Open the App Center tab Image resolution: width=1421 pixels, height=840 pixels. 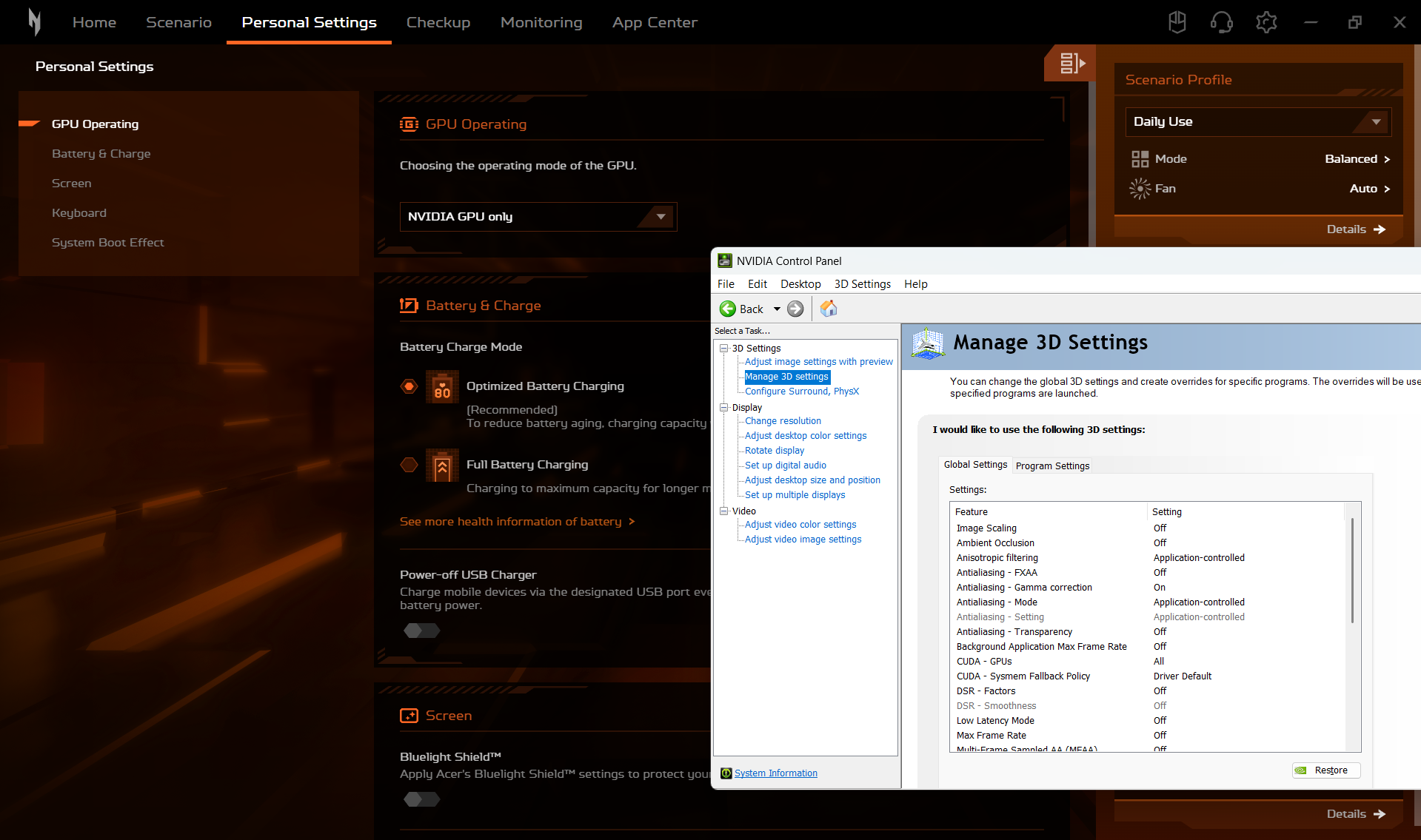coord(655,22)
